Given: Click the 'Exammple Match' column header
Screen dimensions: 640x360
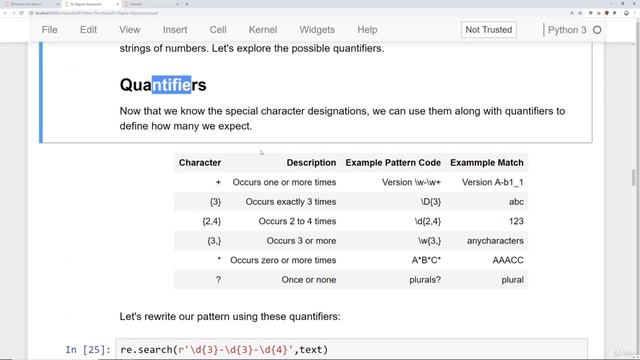Looking at the screenshot, I should [x=487, y=162].
